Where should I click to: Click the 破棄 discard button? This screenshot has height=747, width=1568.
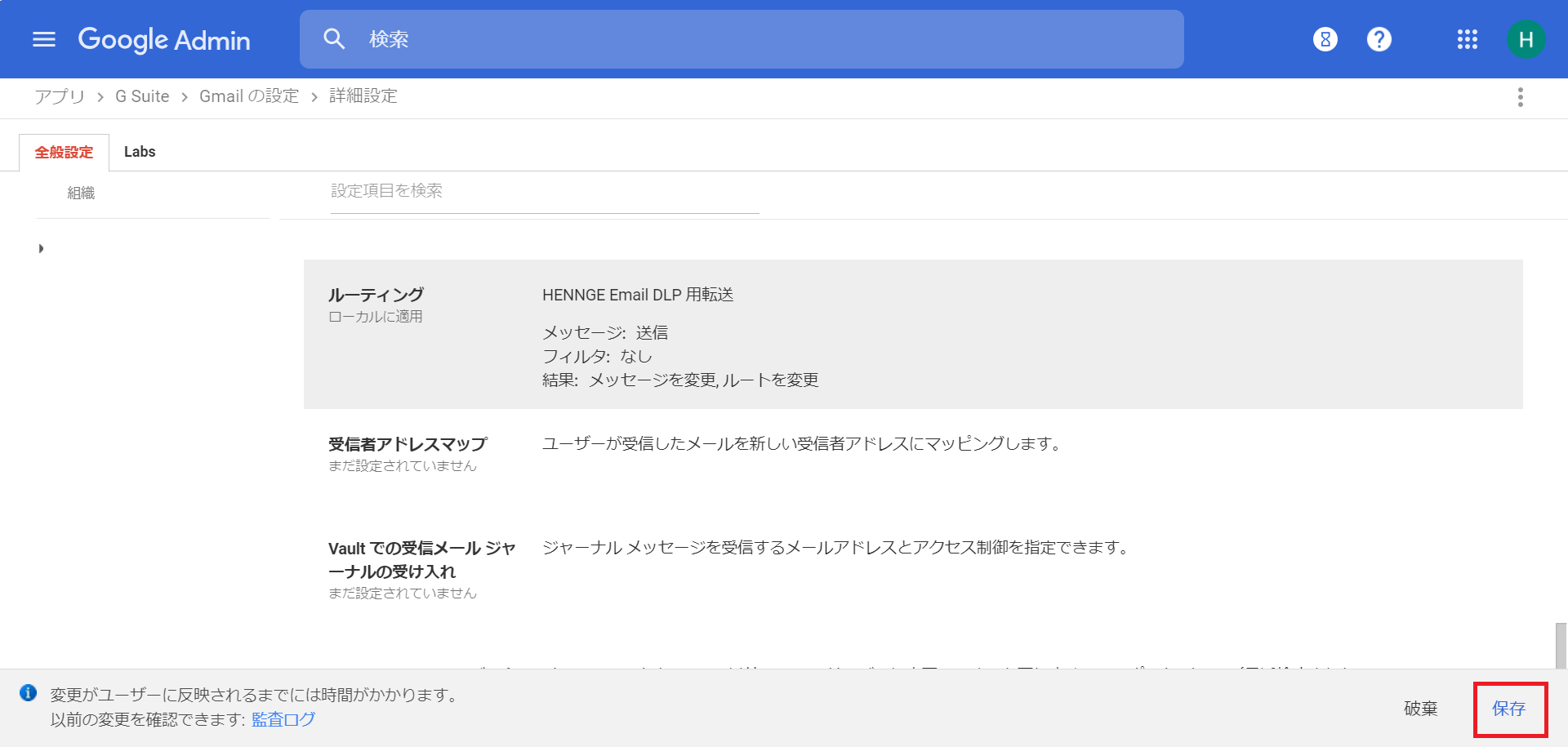(1421, 709)
